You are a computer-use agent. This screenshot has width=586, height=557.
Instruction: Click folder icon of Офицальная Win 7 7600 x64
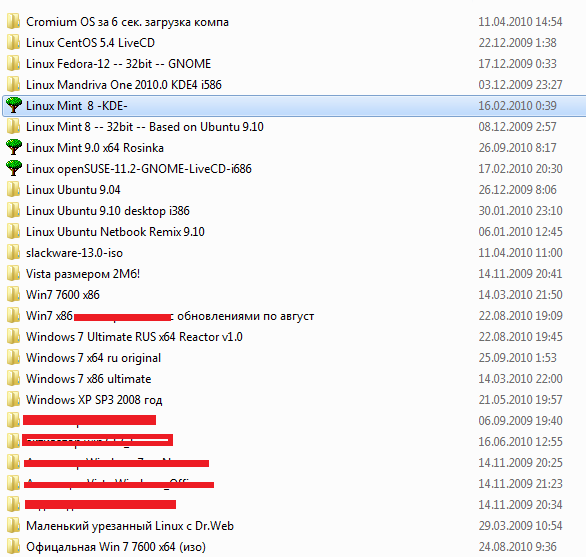pos(13,546)
